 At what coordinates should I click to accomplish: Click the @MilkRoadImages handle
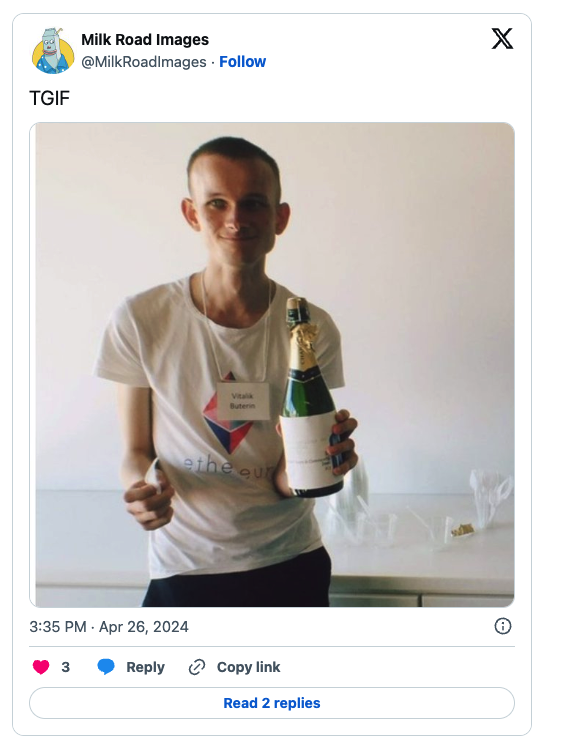point(144,62)
